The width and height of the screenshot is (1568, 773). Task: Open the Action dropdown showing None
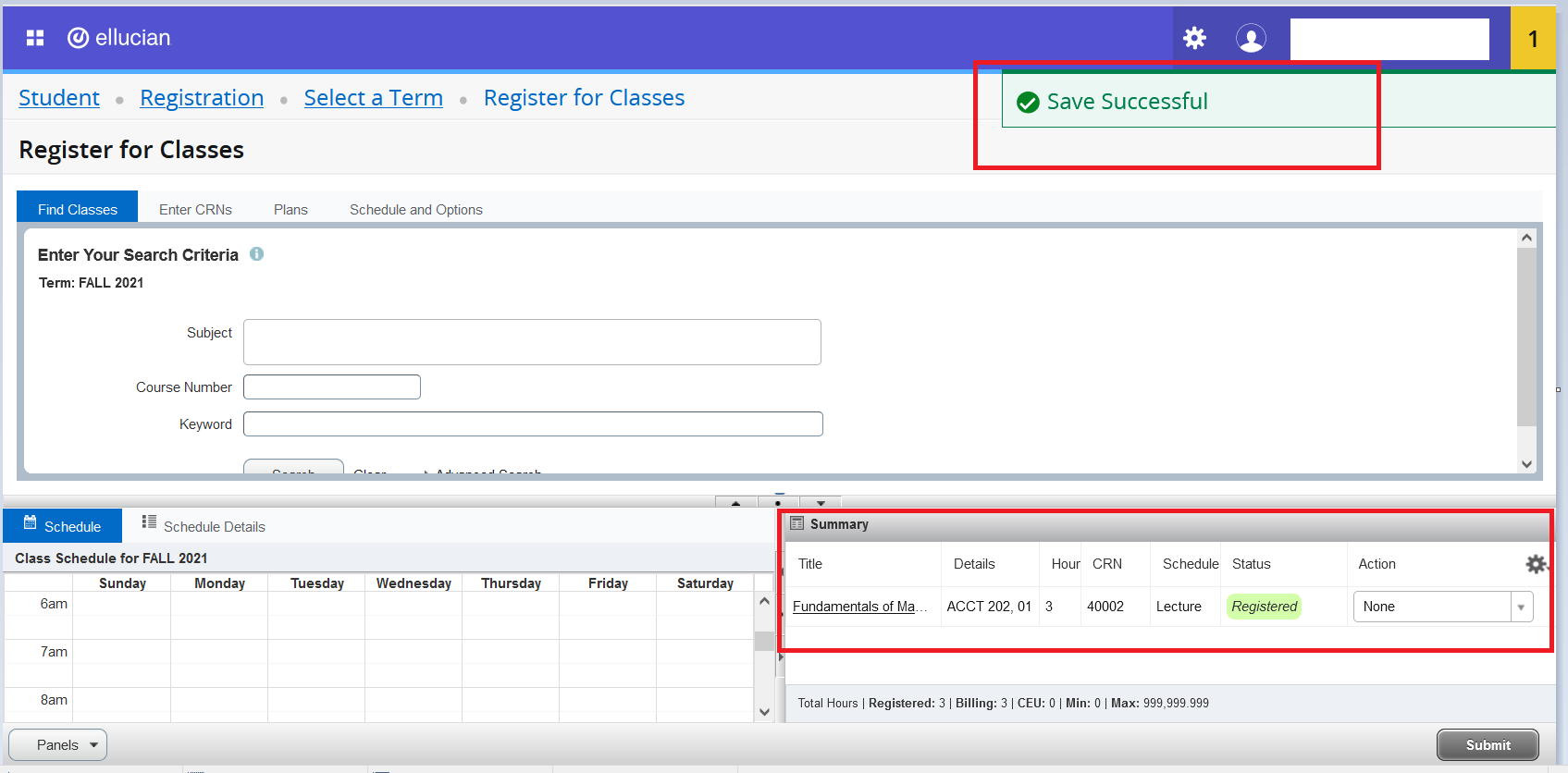1442,607
